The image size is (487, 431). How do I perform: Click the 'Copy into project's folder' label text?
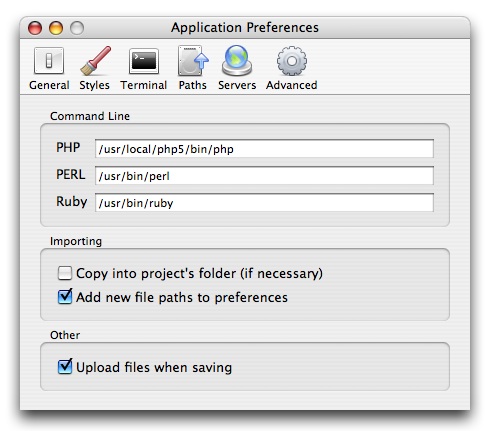(x=199, y=274)
